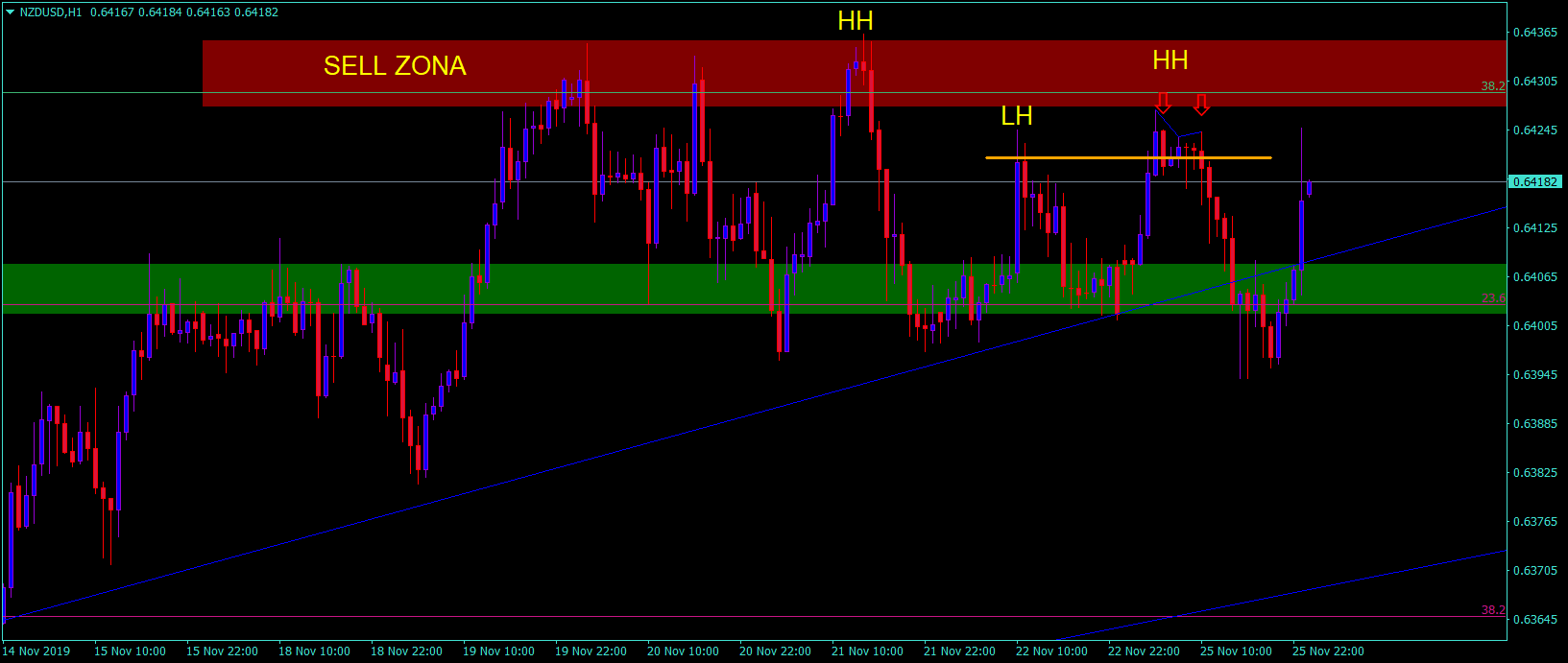Click the 25 Nov 10:00 time label
The width and height of the screenshot is (1568, 663).
click(x=1236, y=651)
